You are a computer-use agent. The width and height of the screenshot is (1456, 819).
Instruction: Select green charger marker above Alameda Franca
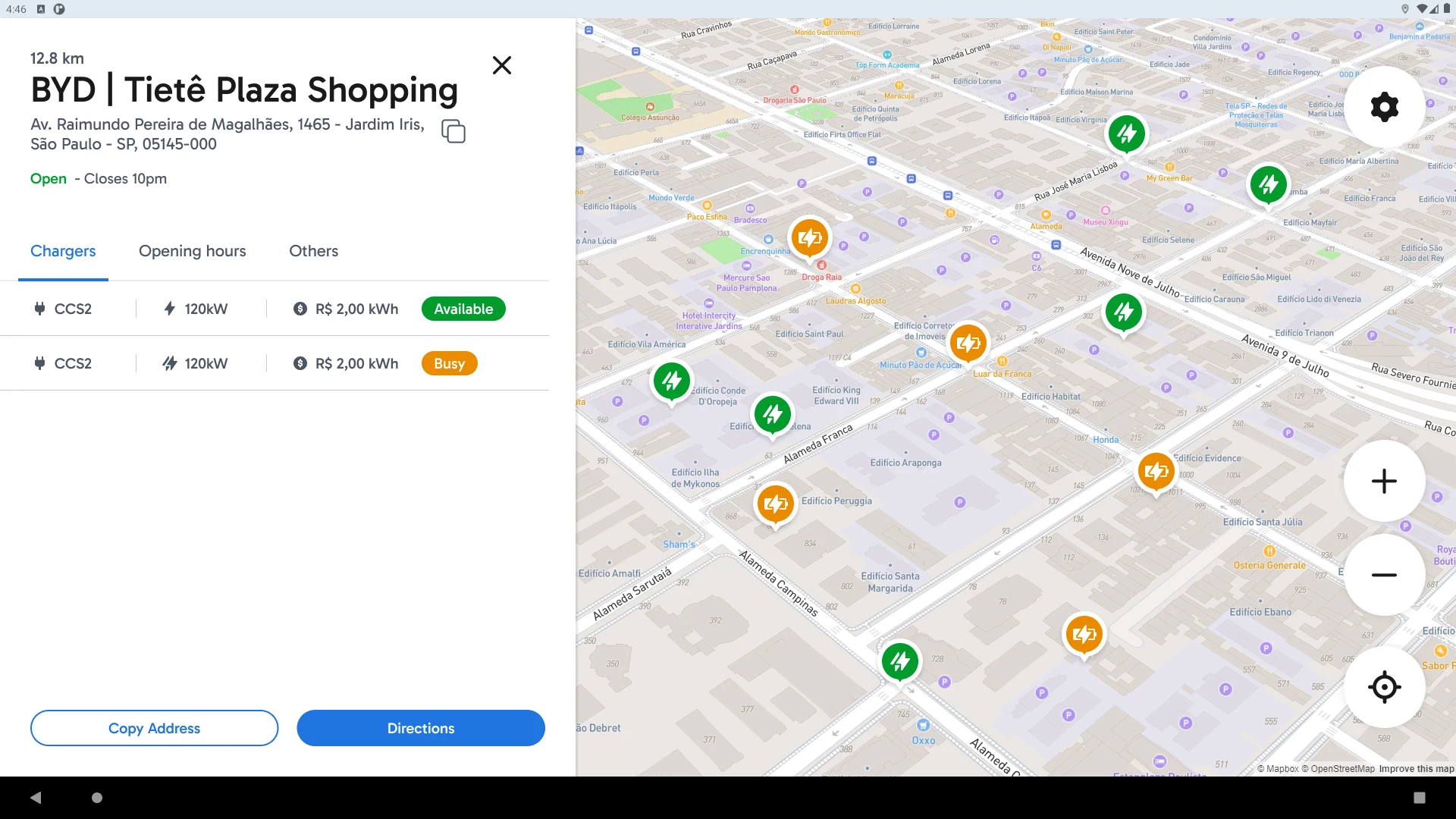point(773,414)
